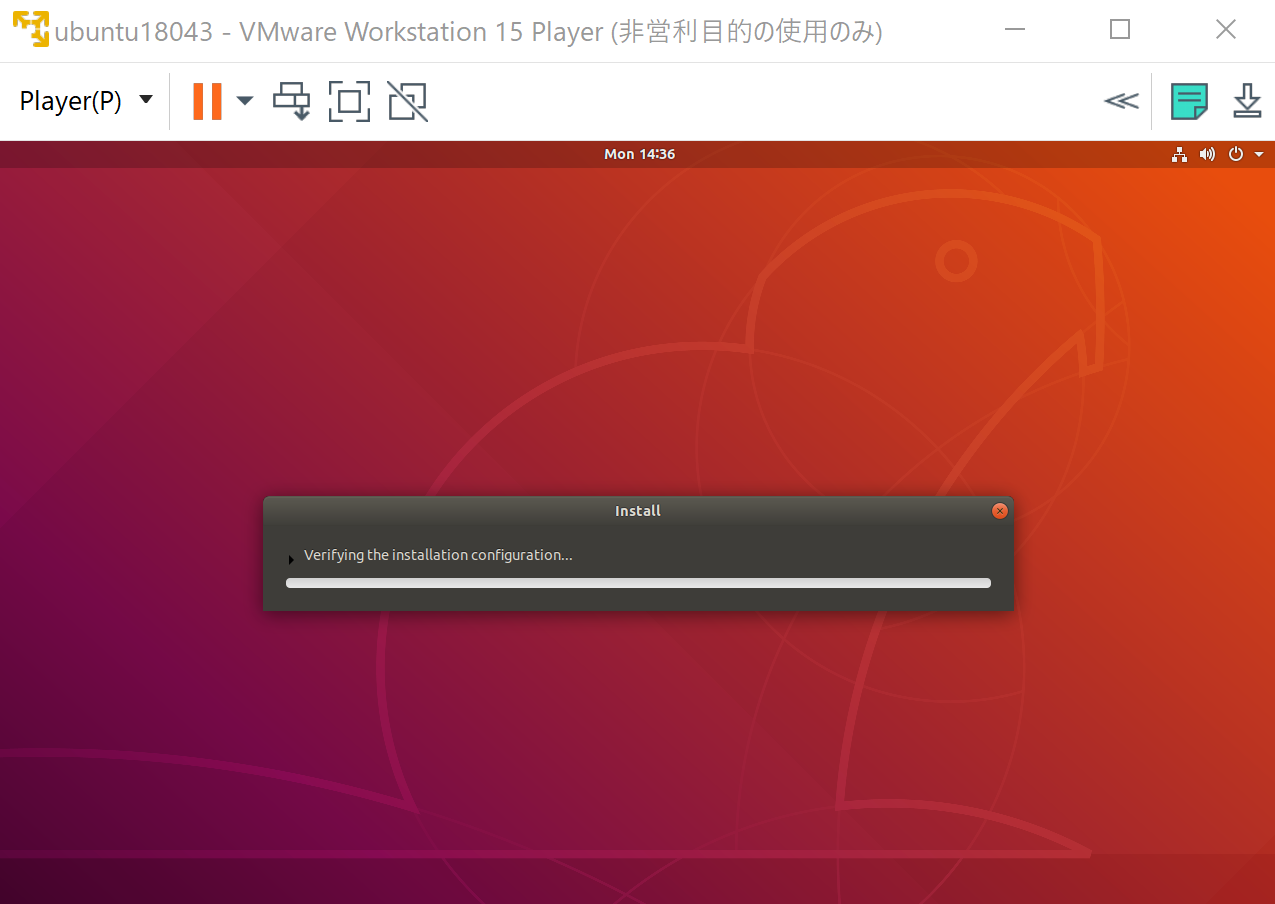Screen dimensions: 1275x904
Task: Expand the Ubuntu system menu arrow
Action: 1259,154
